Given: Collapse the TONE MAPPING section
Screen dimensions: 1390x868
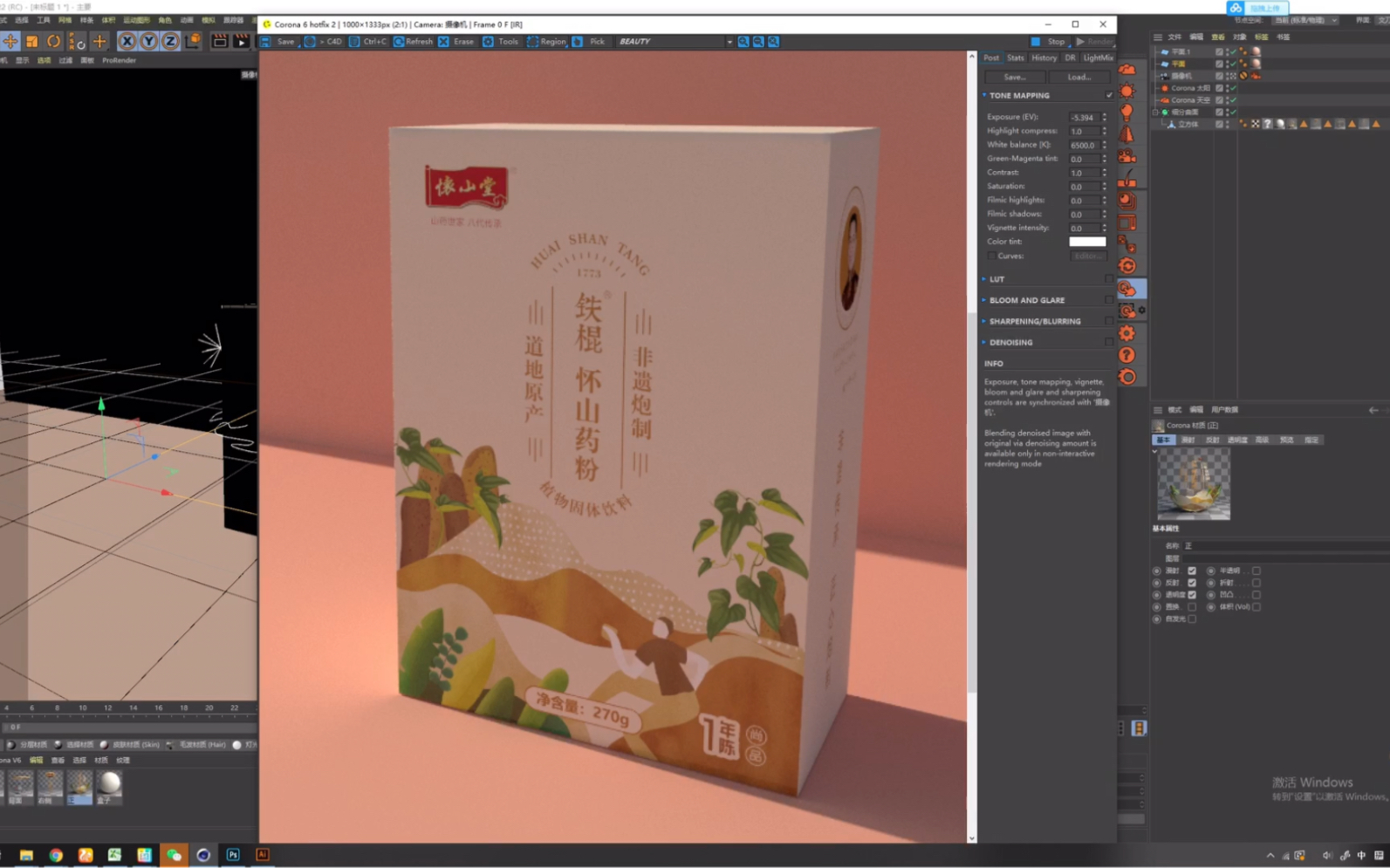Looking at the screenshot, I should coord(984,95).
